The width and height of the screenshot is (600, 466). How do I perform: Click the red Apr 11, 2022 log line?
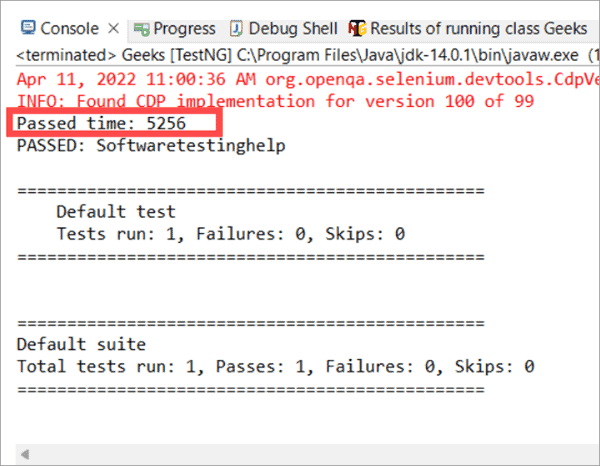click(308, 79)
